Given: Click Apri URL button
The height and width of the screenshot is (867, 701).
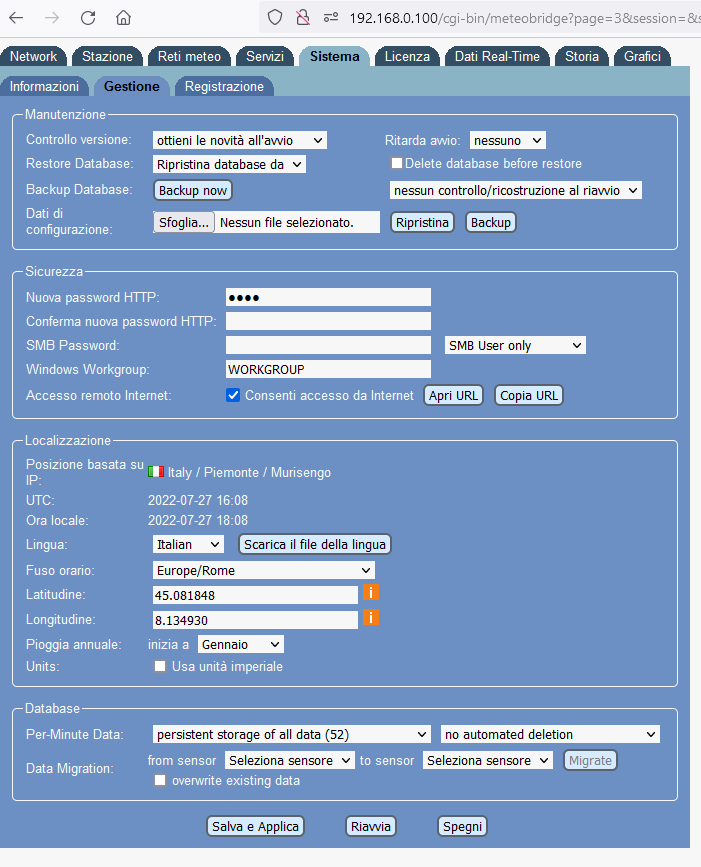Looking at the screenshot, I should (453, 395).
